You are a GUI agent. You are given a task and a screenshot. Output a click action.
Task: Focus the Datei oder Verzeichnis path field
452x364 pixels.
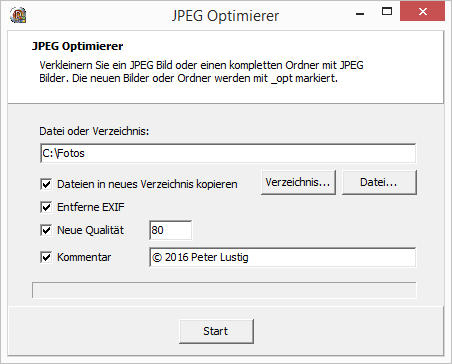point(228,153)
